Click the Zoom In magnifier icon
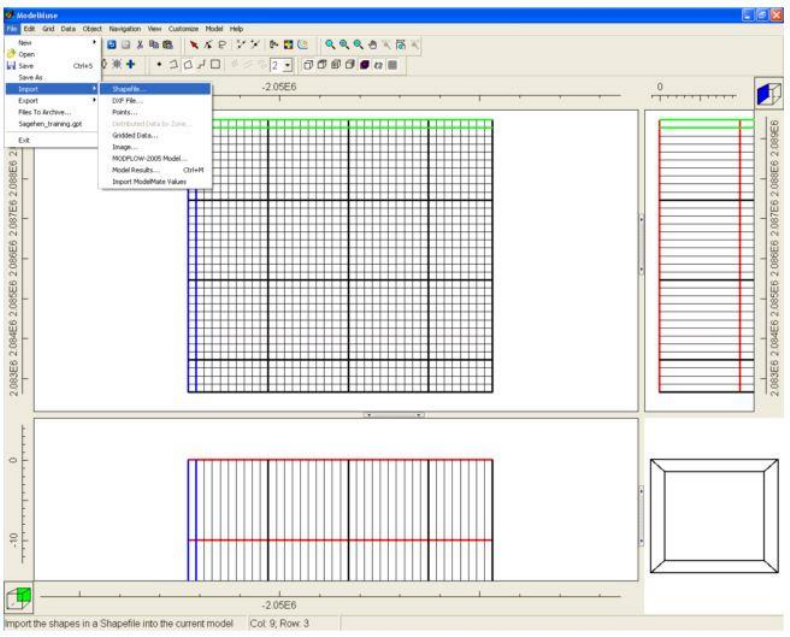 pos(344,45)
